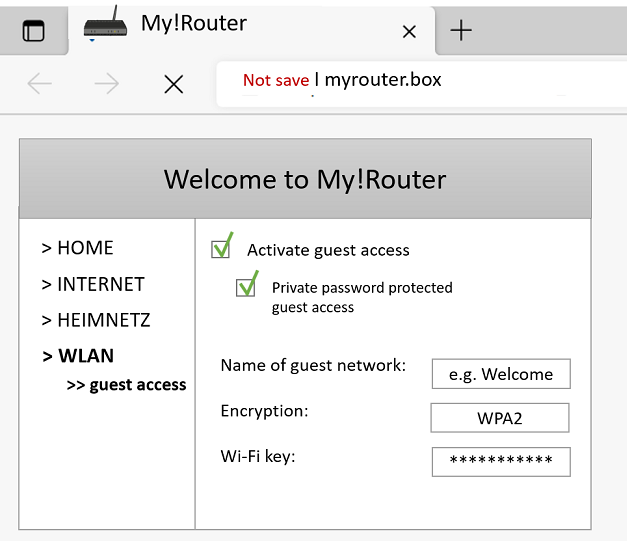
Task: Toggle the Activate guest access checkbox
Action: point(221,249)
